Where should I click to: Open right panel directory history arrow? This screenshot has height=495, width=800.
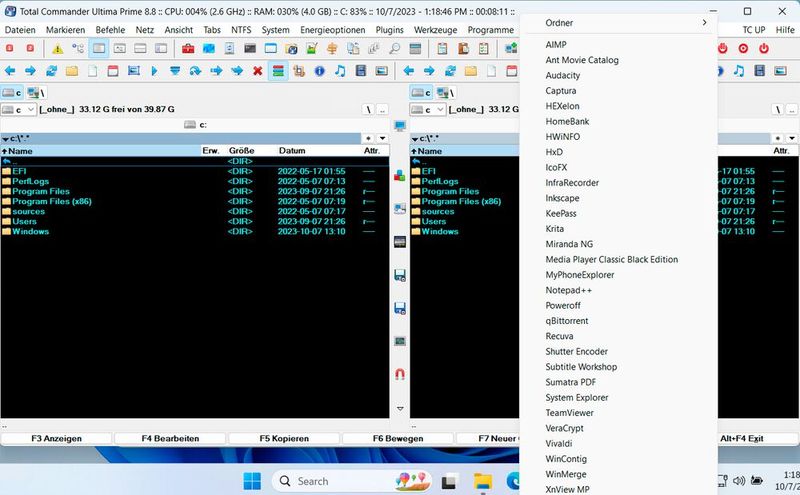pyautogui.click(x=792, y=138)
